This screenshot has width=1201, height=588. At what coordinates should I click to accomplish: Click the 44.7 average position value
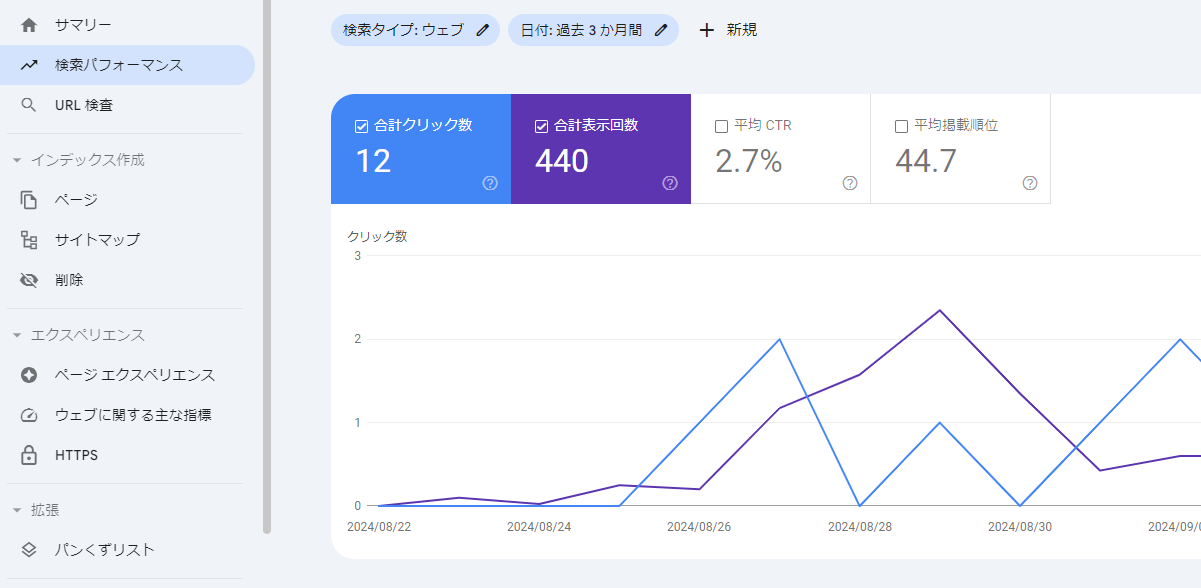pos(926,161)
